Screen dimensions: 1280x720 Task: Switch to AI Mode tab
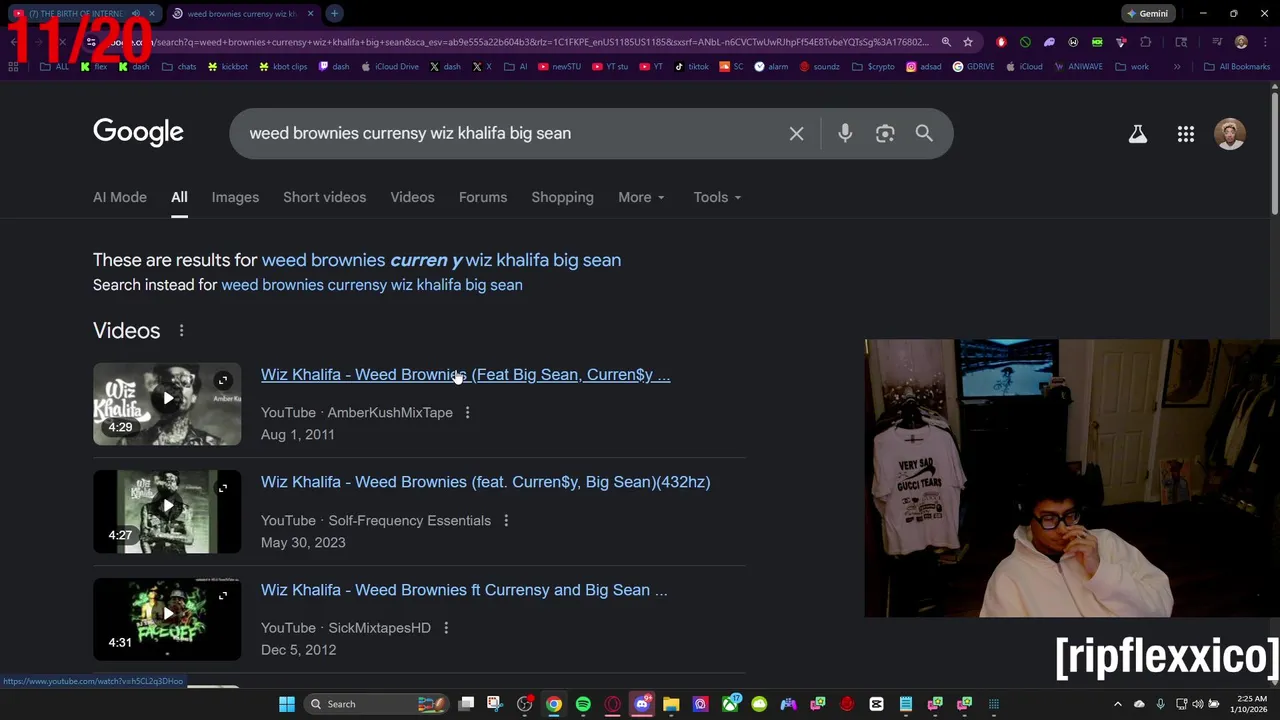pyautogui.click(x=120, y=197)
